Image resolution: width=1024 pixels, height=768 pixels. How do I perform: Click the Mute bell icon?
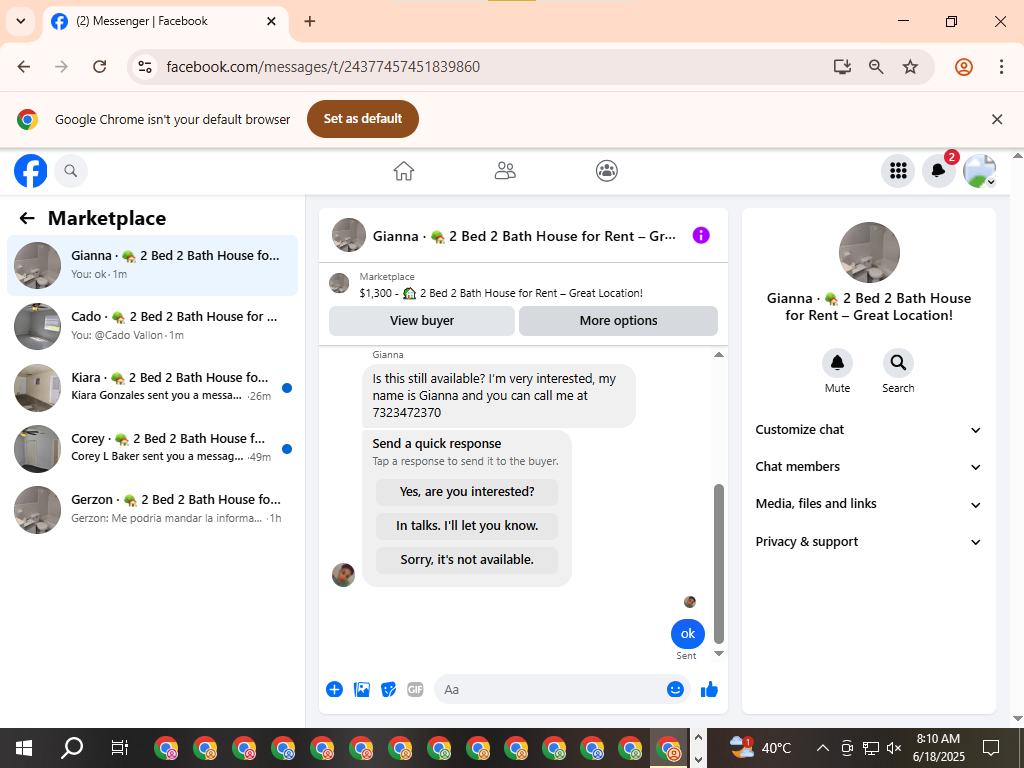pyautogui.click(x=837, y=362)
